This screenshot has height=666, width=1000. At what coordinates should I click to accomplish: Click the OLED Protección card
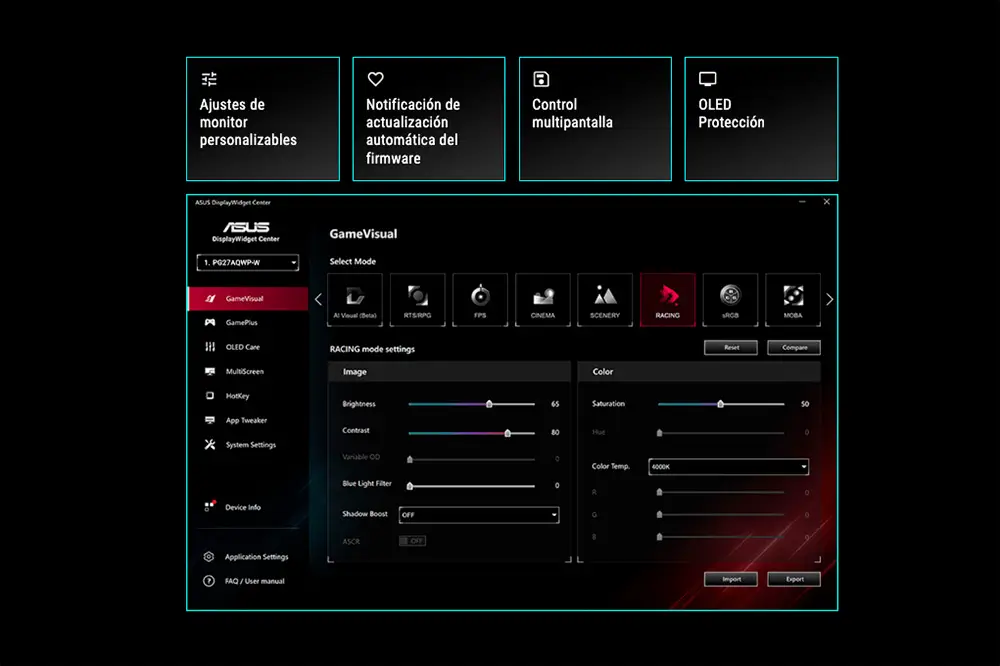(x=761, y=119)
